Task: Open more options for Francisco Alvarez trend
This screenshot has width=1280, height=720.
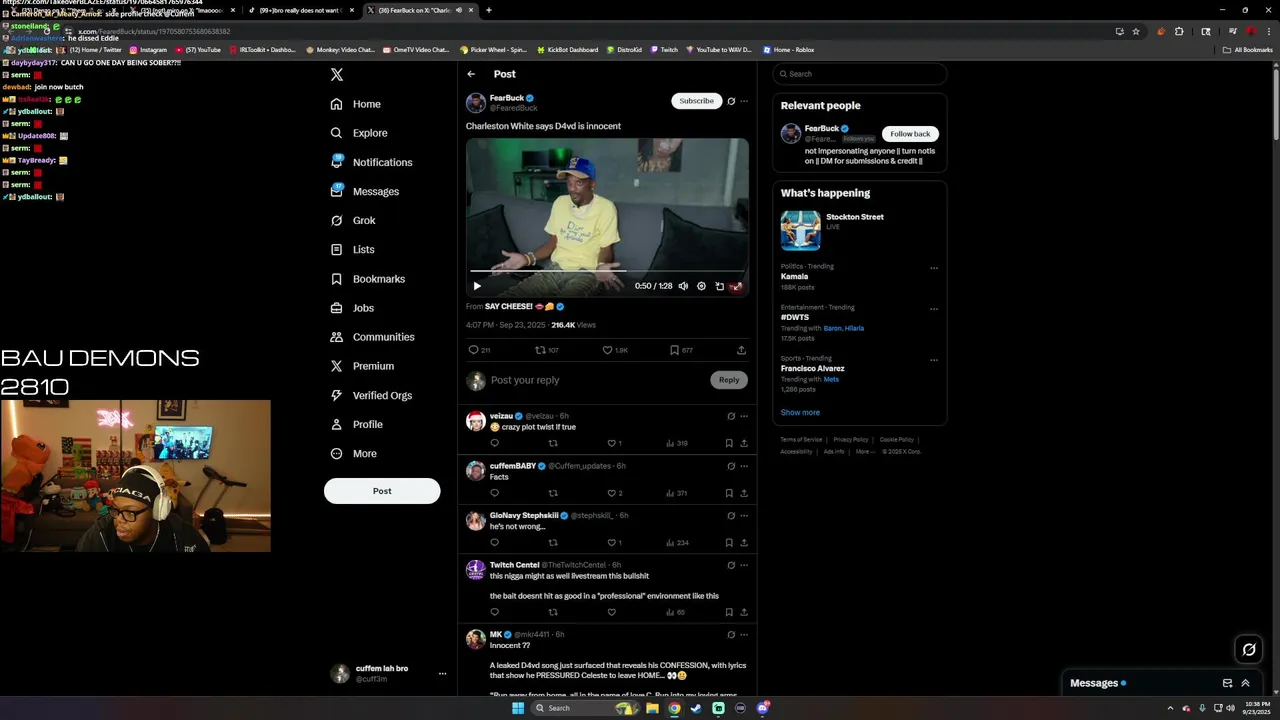Action: pos(934,360)
